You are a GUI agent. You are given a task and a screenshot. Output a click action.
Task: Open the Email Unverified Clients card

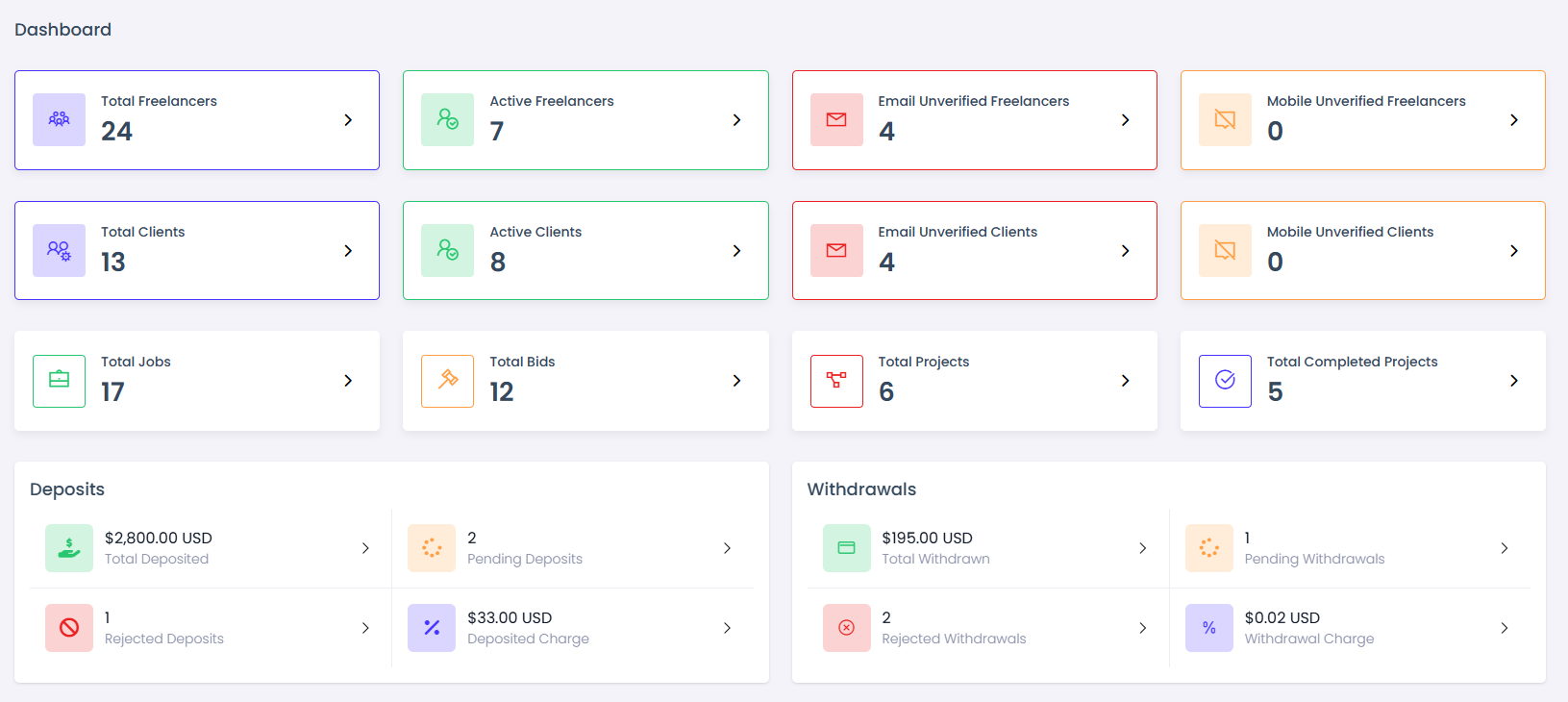pyautogui.click(x=973, y=250)
